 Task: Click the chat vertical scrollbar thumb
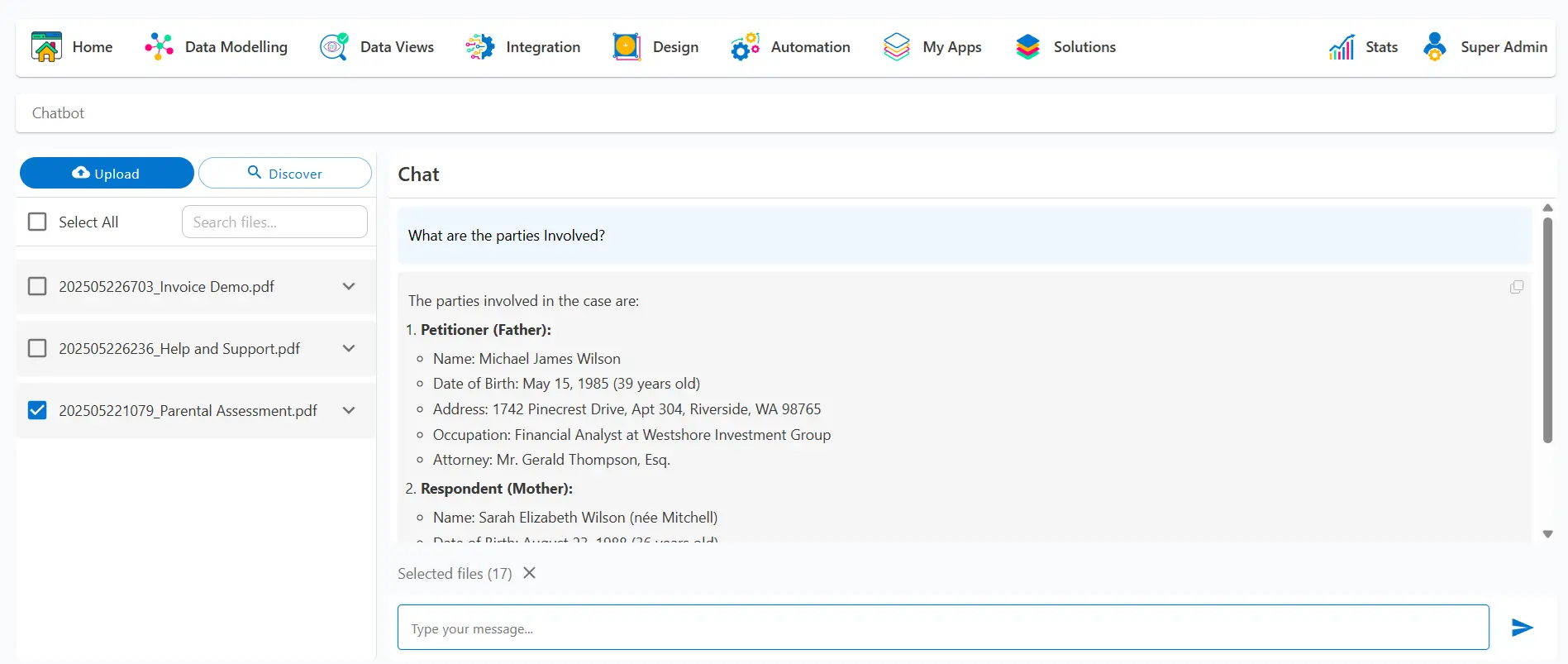pyautogui.click(x=1548, y=330)
